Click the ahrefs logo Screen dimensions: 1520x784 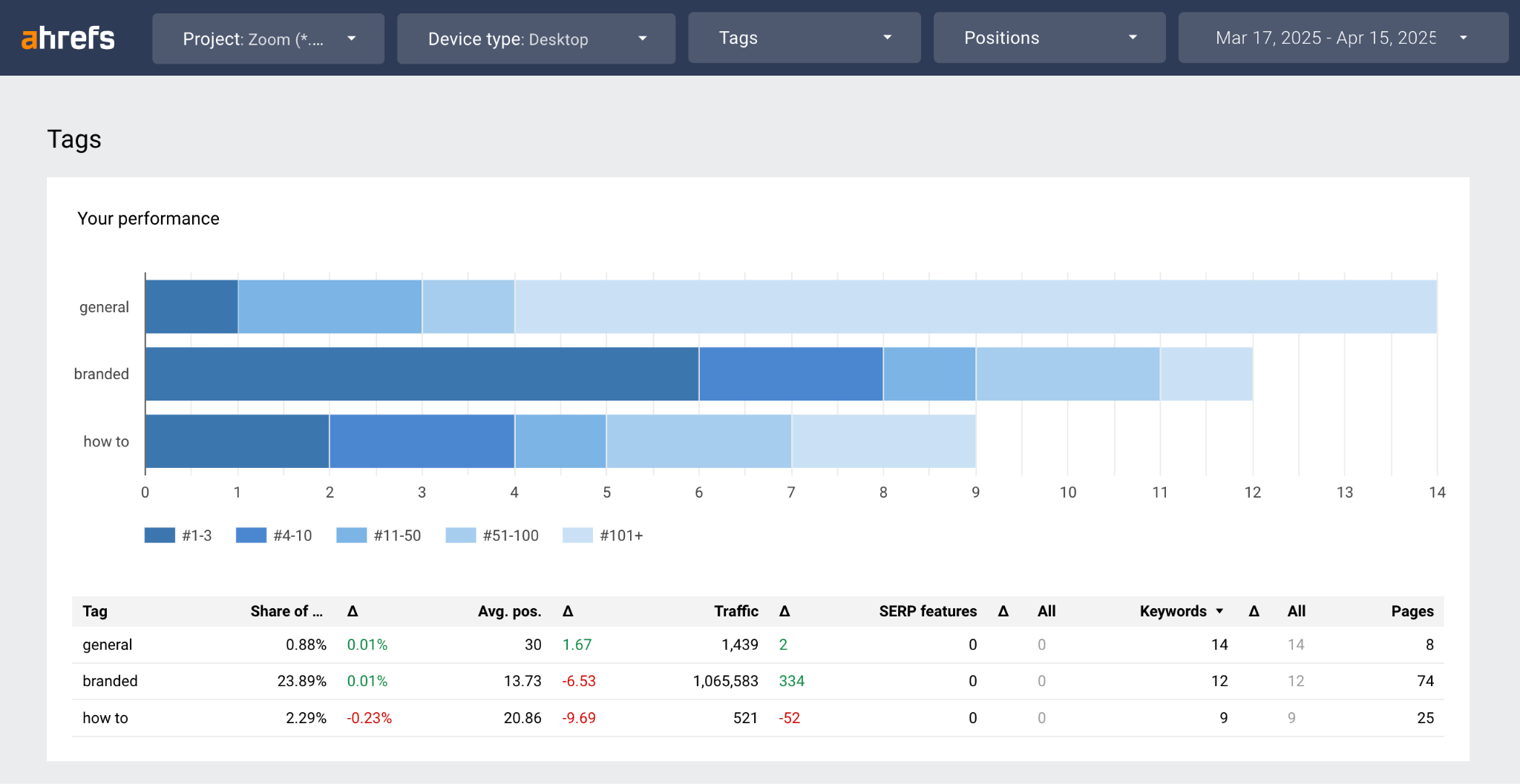tap(68, 38)
